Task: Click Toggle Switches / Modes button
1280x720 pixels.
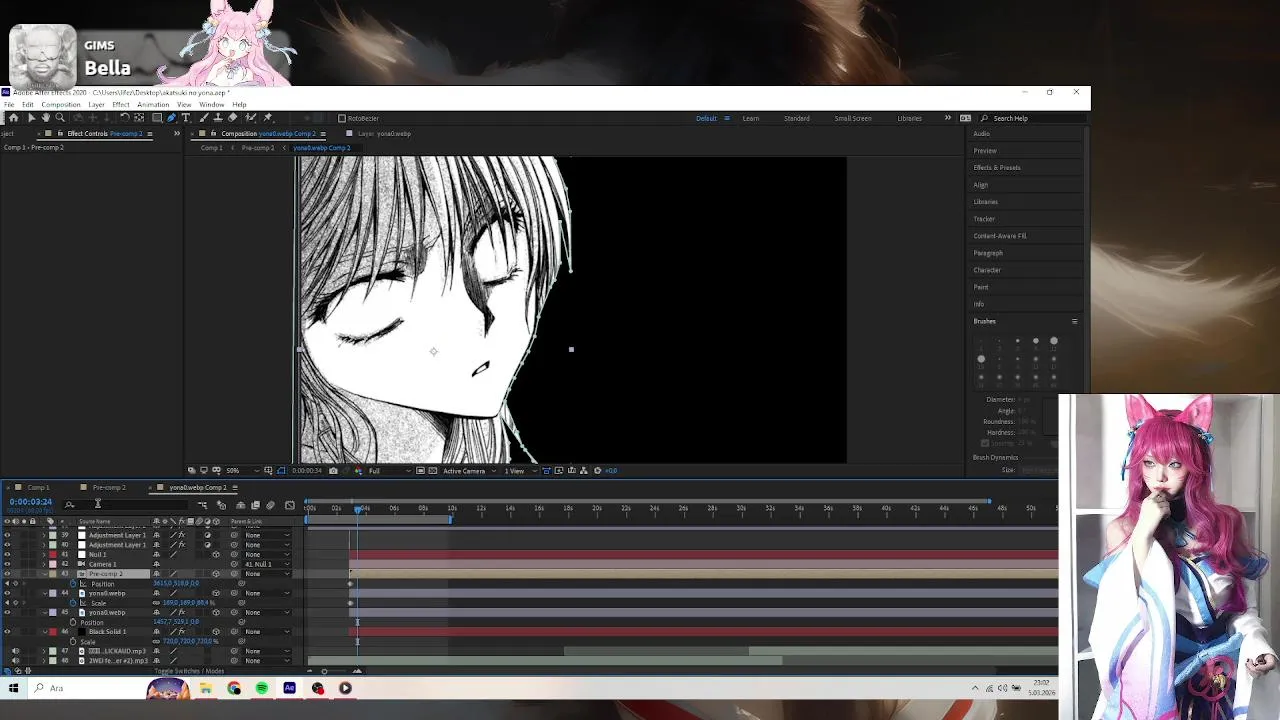Action: pyautogui.click(x=189, y=671)
